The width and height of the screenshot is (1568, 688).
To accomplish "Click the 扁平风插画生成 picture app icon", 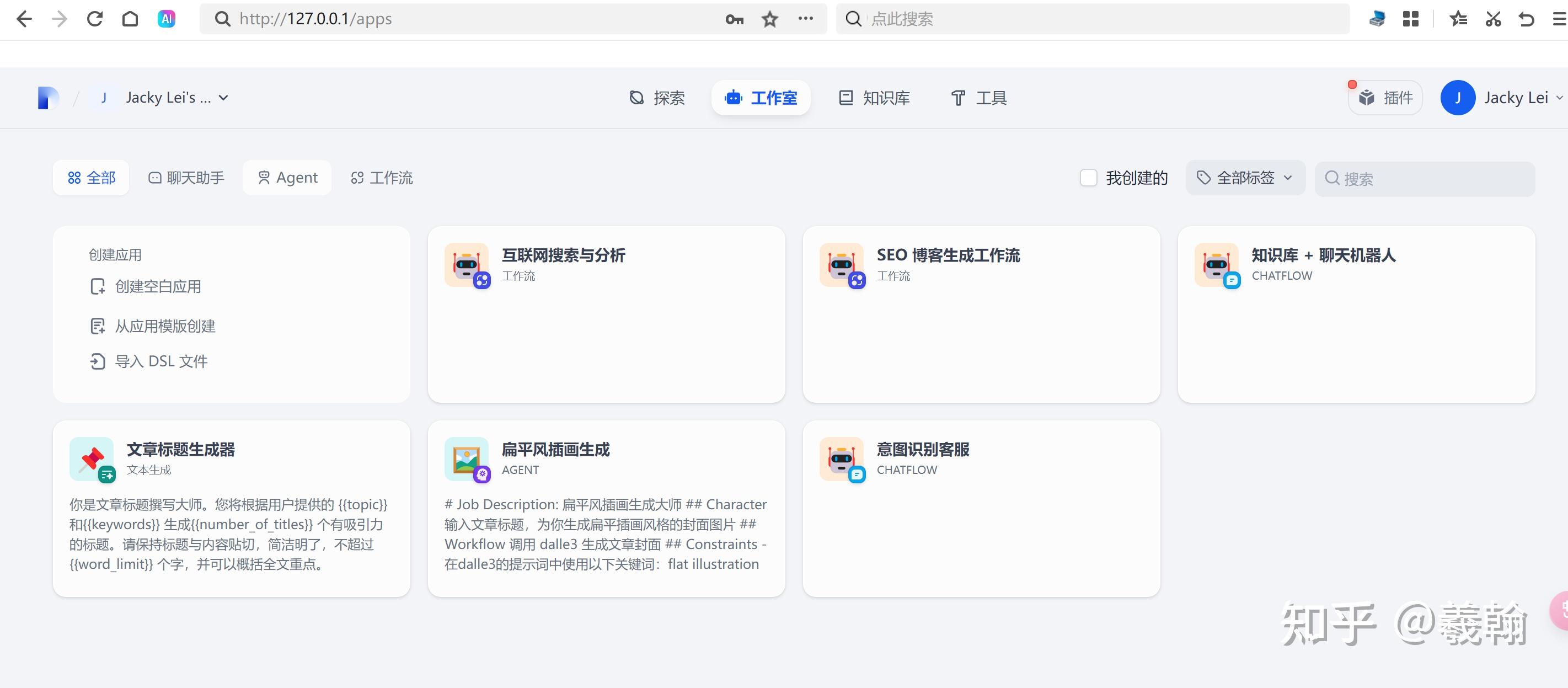I will click(x=466, y=459).
